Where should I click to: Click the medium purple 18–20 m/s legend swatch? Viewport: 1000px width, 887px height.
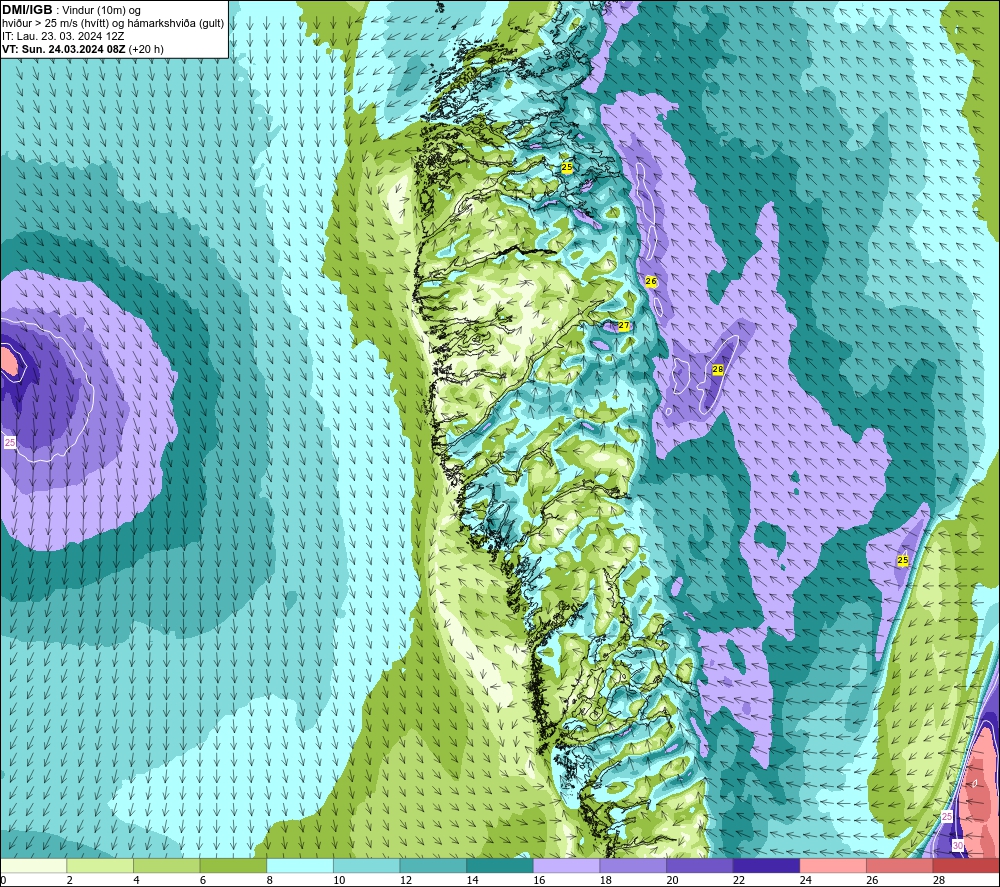(x=633, y=865)
